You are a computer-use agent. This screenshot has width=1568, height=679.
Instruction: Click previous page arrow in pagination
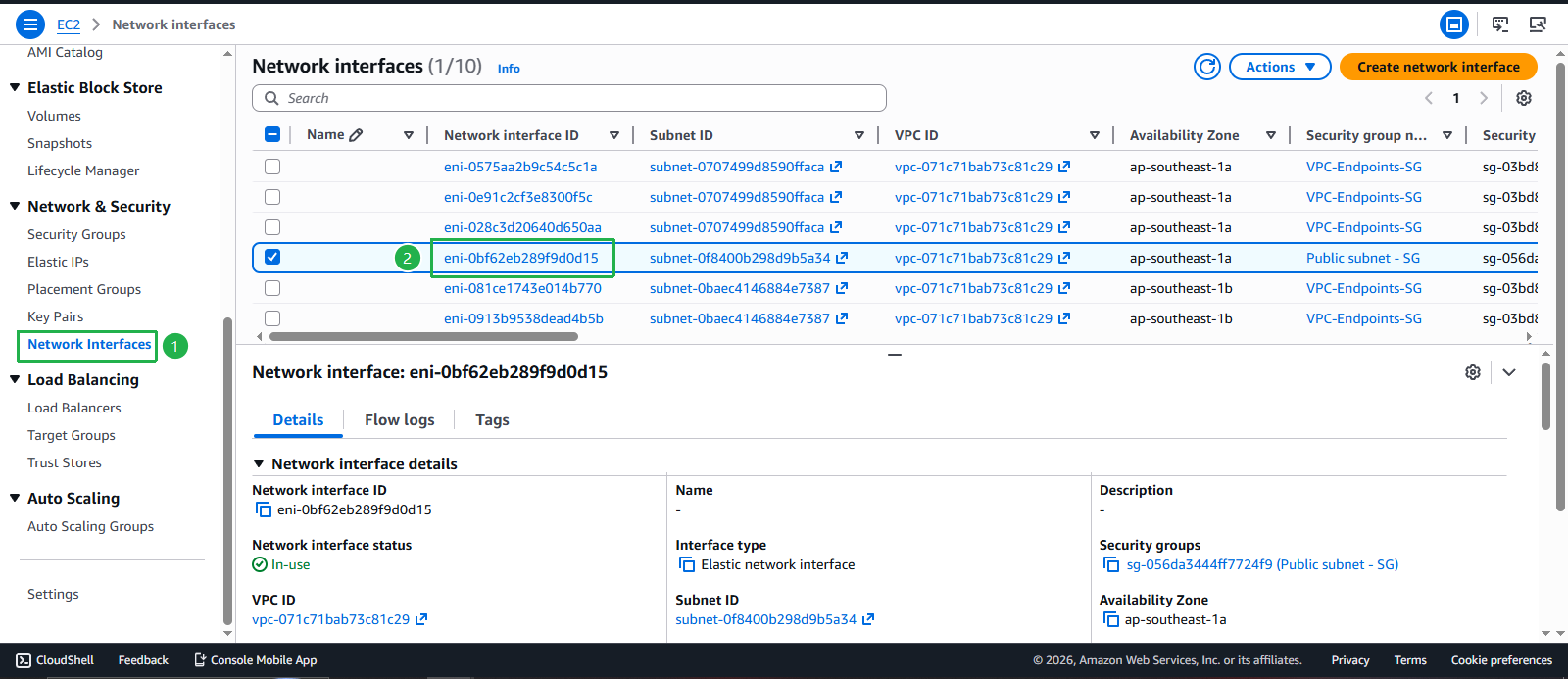pyautogui.click(x=1429, y=98)
